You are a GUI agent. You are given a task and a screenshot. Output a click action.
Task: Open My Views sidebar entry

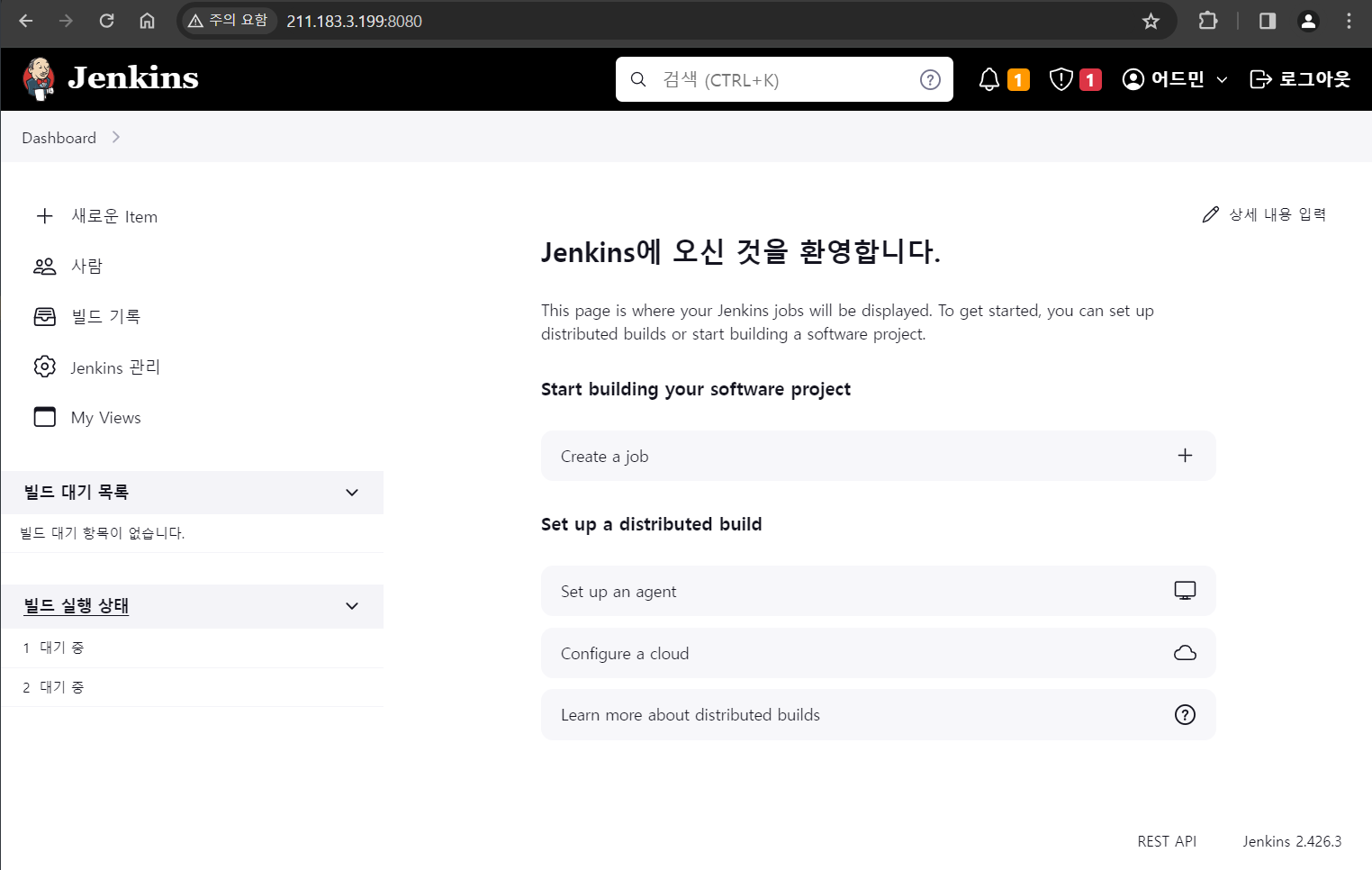pyautogui.click(x=106, y=418)
